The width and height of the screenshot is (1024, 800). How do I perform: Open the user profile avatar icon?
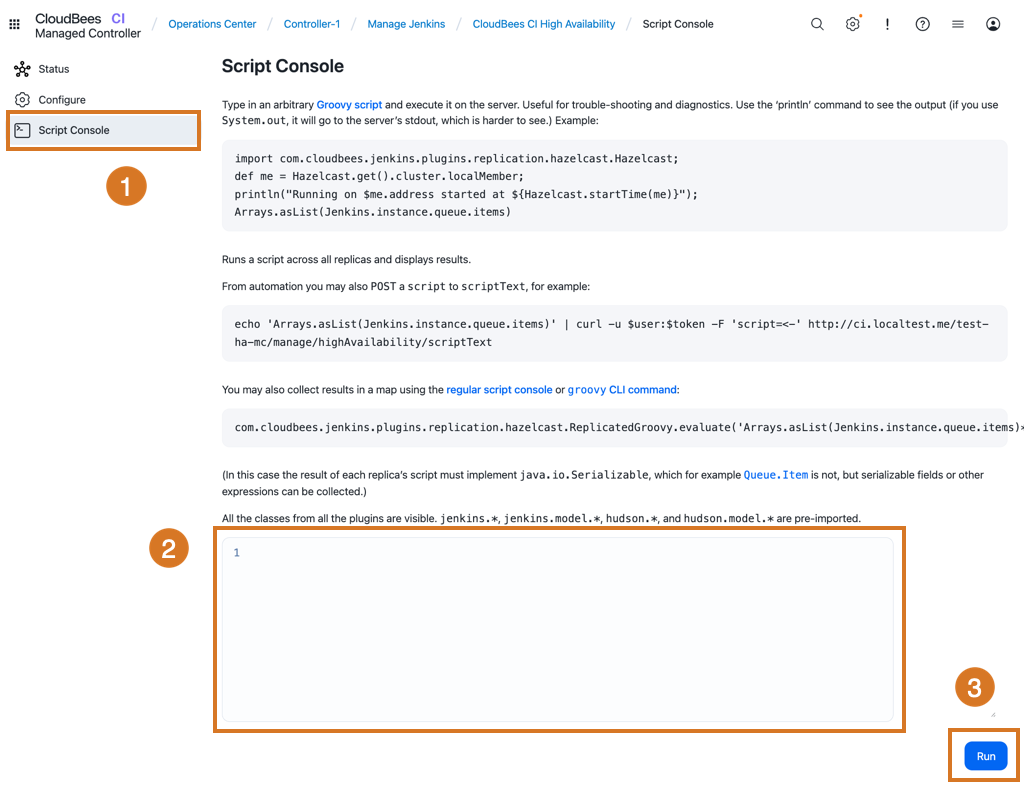(993, 24)
